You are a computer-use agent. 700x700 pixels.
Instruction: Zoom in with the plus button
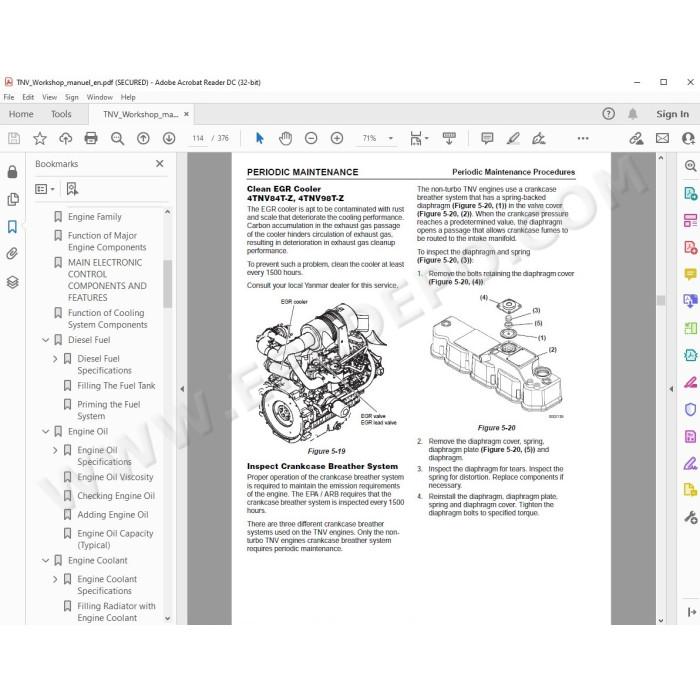[x=337, y=138]
